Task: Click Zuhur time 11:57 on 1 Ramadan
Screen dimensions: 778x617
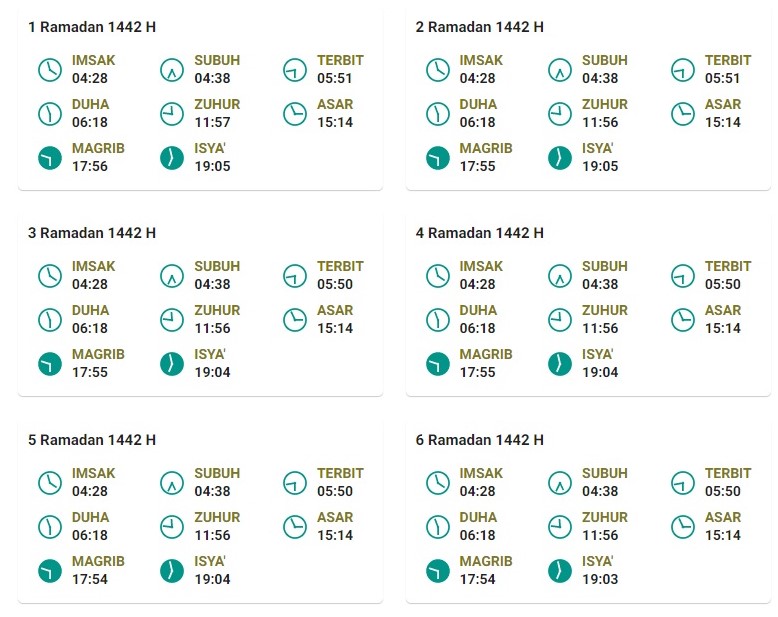Action: point(212,122)
